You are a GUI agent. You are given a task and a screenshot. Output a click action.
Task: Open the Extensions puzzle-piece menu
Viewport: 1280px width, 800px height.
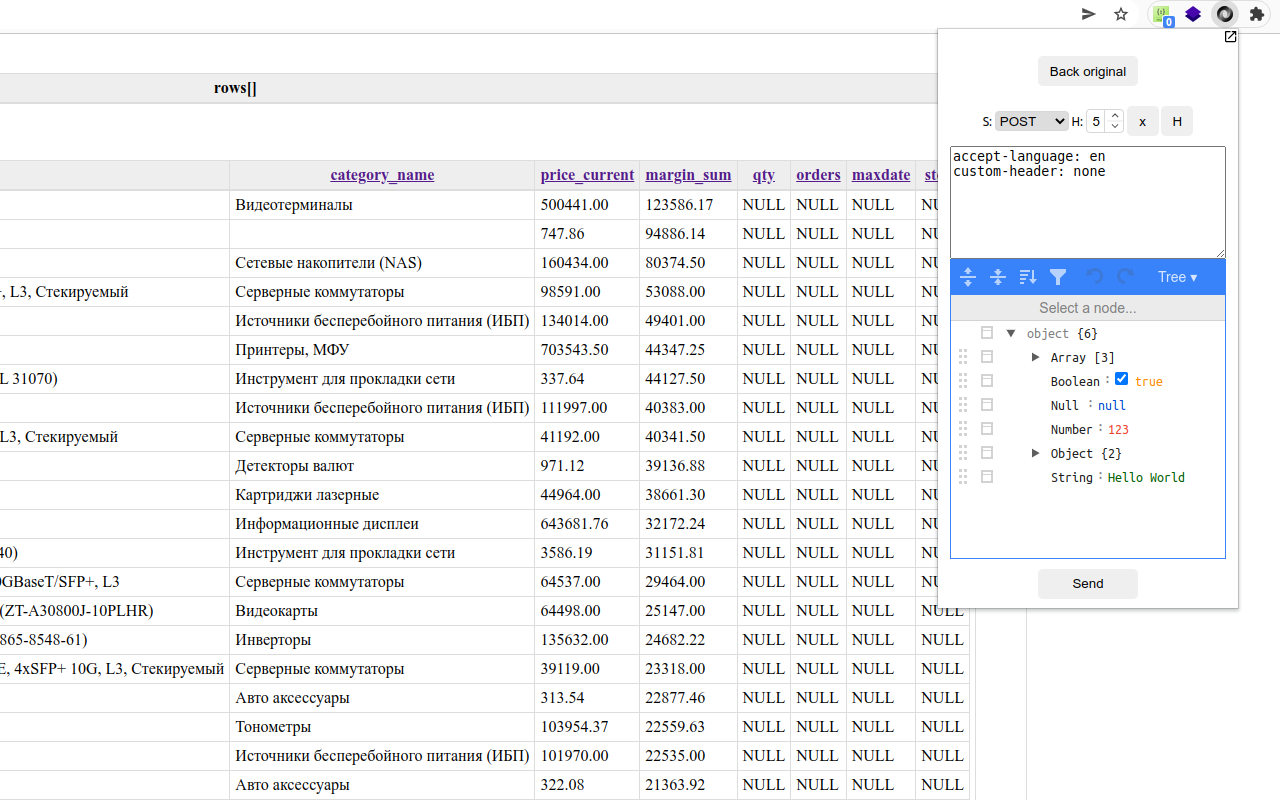(x=1257, y=14)
